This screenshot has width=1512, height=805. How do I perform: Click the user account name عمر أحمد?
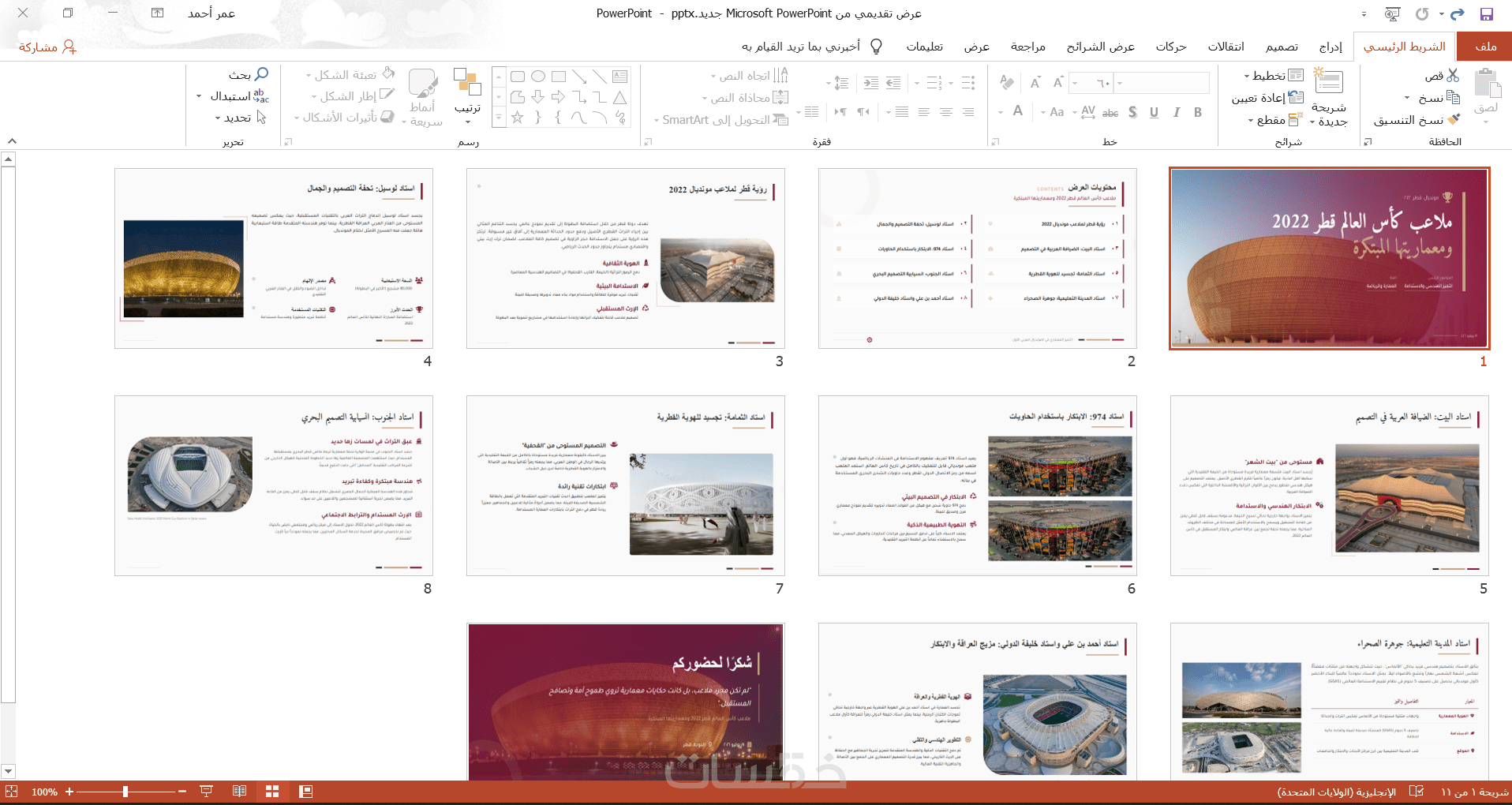pos(211,13)
